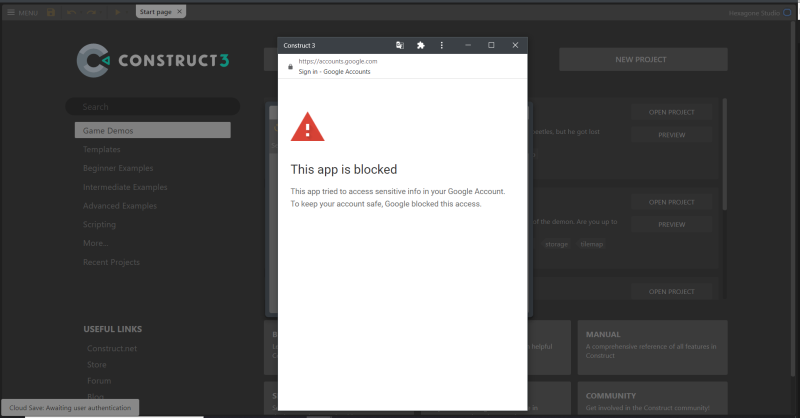Screen dimensions: 800x418
Task: Click the Cloud Save authentication notice
Action: [x=70, y=407]
